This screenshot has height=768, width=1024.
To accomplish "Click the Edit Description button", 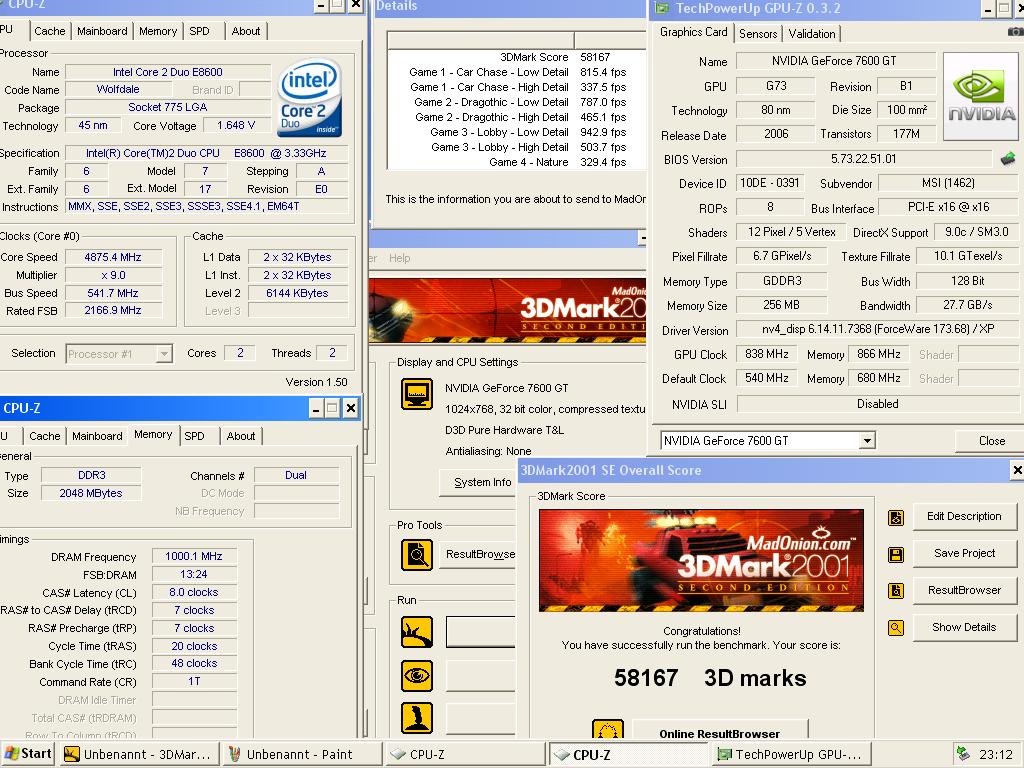I will (964, 517).
